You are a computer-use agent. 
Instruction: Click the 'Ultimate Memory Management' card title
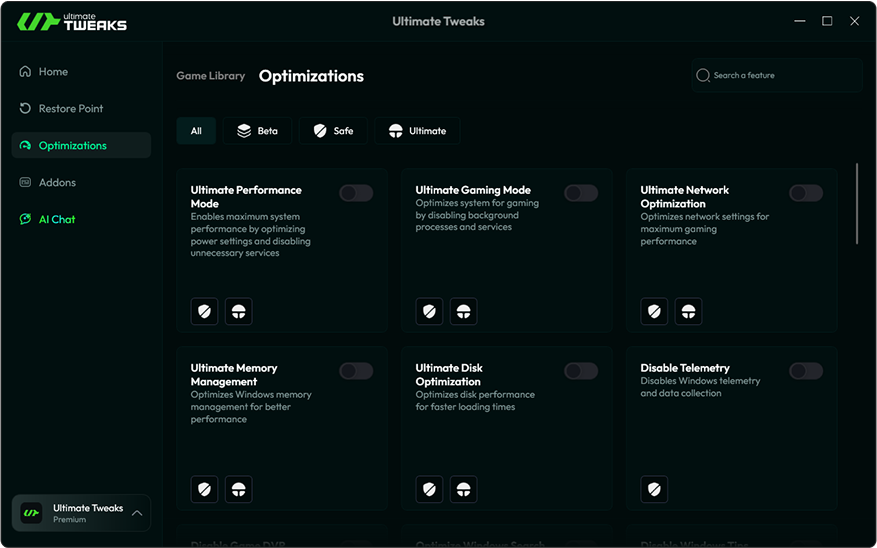click(x=234, y=375)
